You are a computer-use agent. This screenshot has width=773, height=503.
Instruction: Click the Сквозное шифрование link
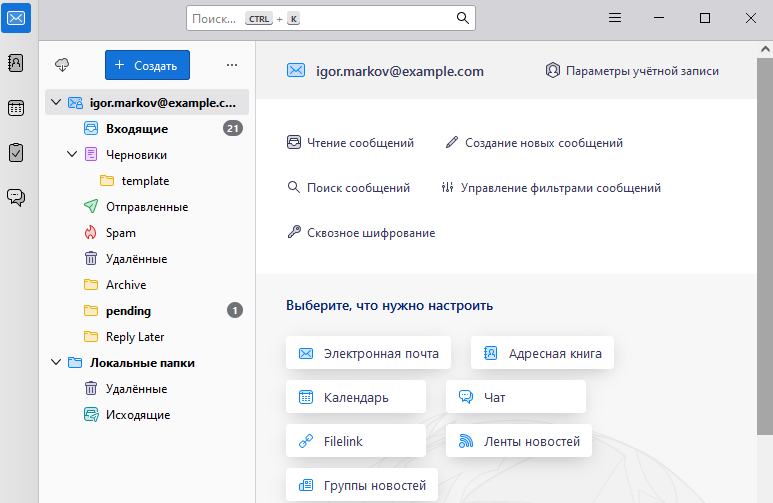[370, 233]
